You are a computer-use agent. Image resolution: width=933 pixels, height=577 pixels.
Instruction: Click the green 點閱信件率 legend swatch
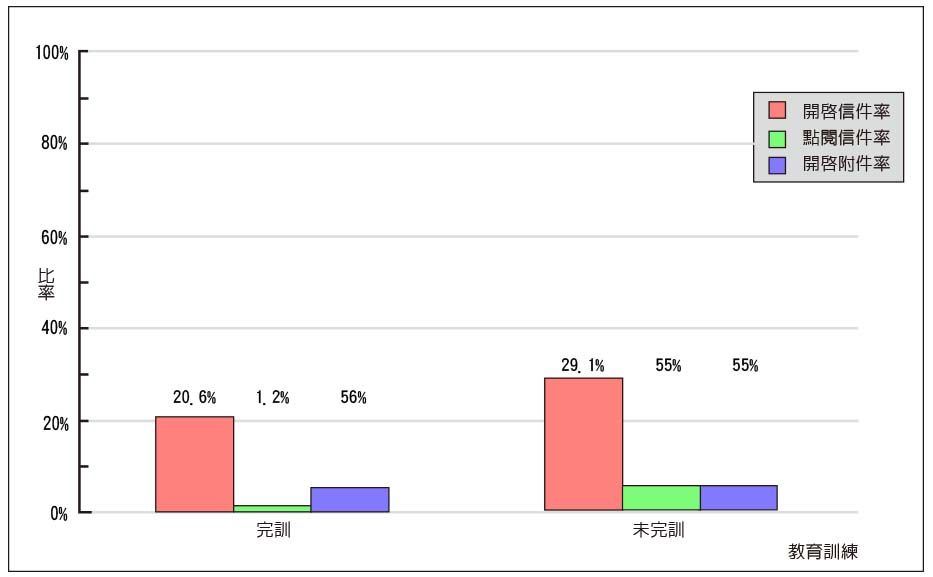[x=777, y=138]
